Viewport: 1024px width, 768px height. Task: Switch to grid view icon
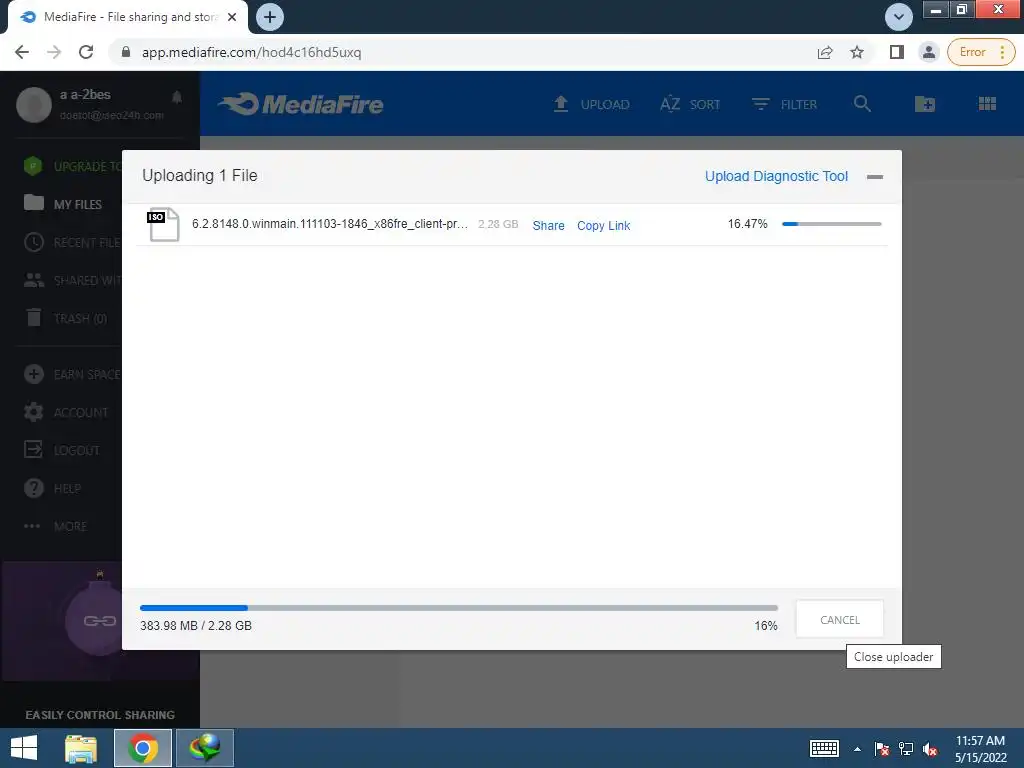[x=987, y=103]
